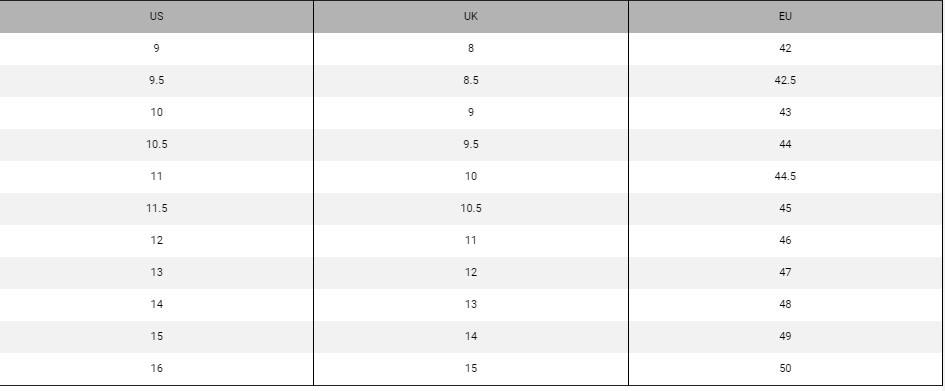Select the US size 9.5 cell

tap(157, 81)
